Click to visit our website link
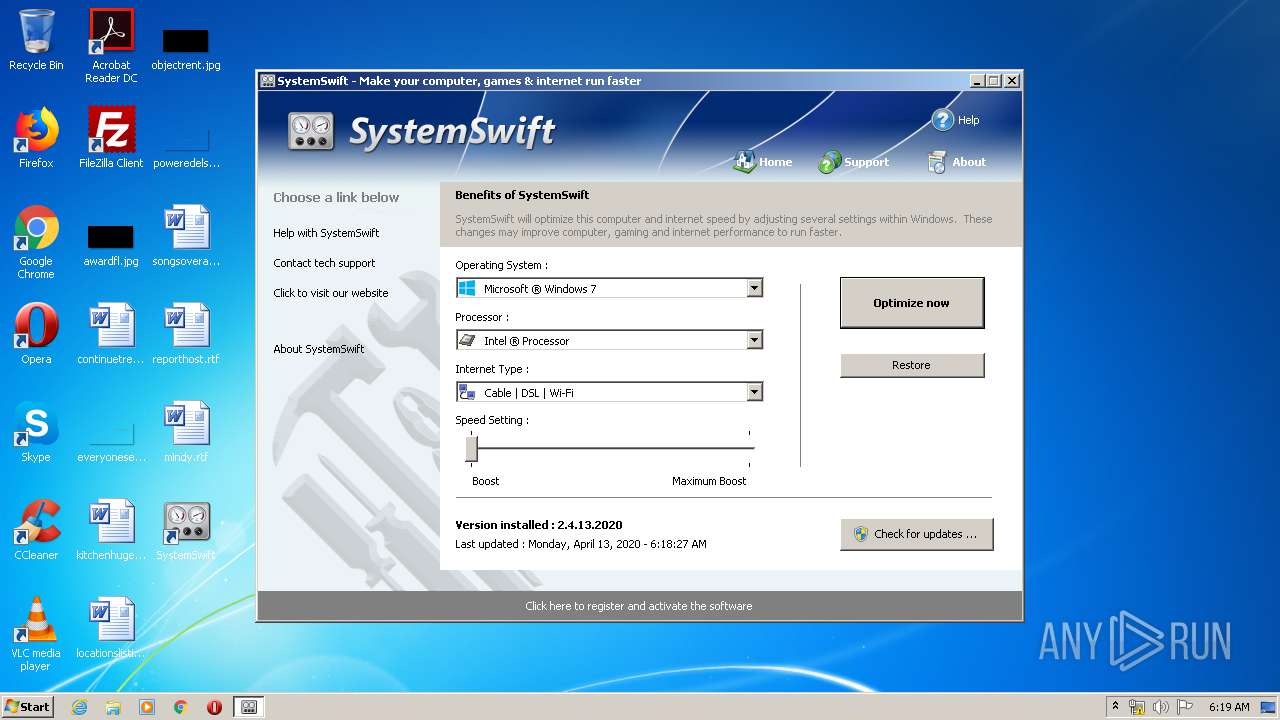Viewport: 1280px width, 720px height. (x=330, y=293)
